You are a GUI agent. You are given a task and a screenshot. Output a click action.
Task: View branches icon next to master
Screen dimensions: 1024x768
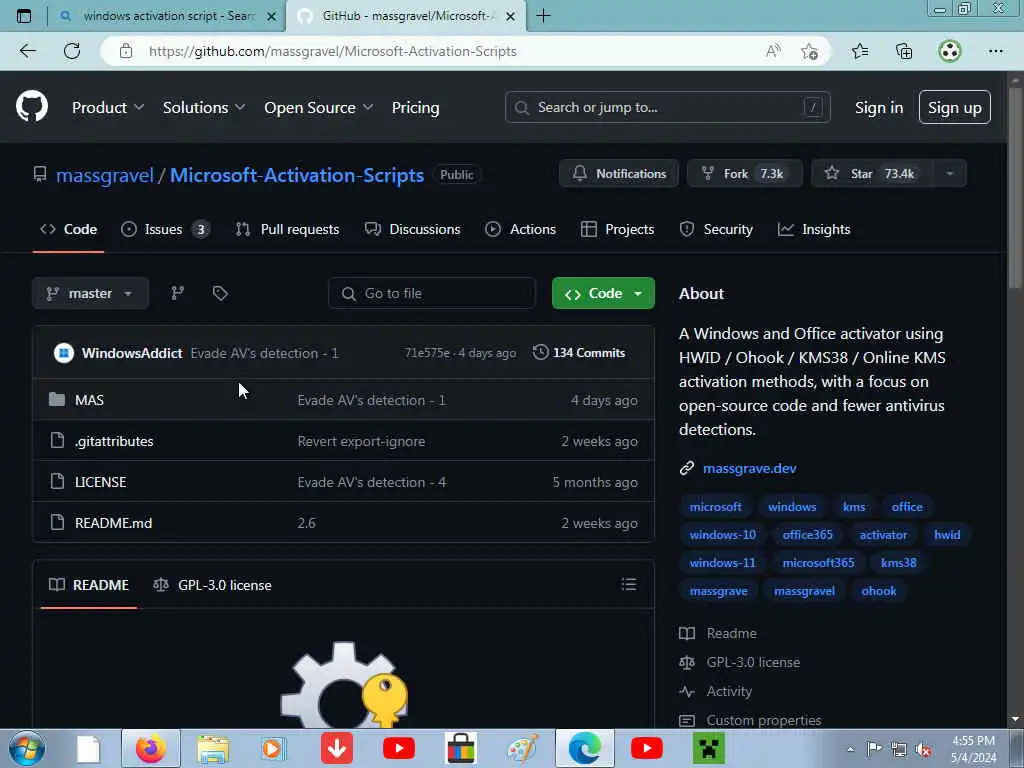tap(177, 293)
